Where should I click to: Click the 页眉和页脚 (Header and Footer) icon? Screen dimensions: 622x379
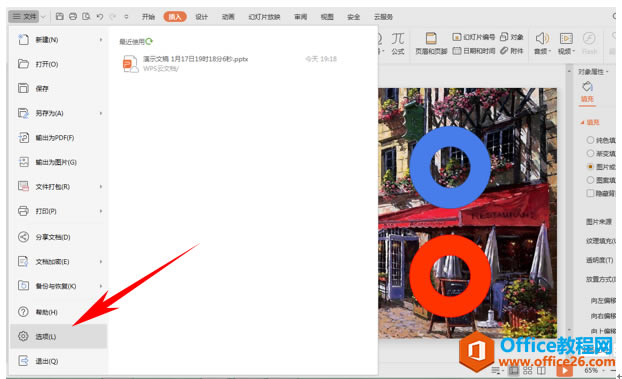point(431,43)
